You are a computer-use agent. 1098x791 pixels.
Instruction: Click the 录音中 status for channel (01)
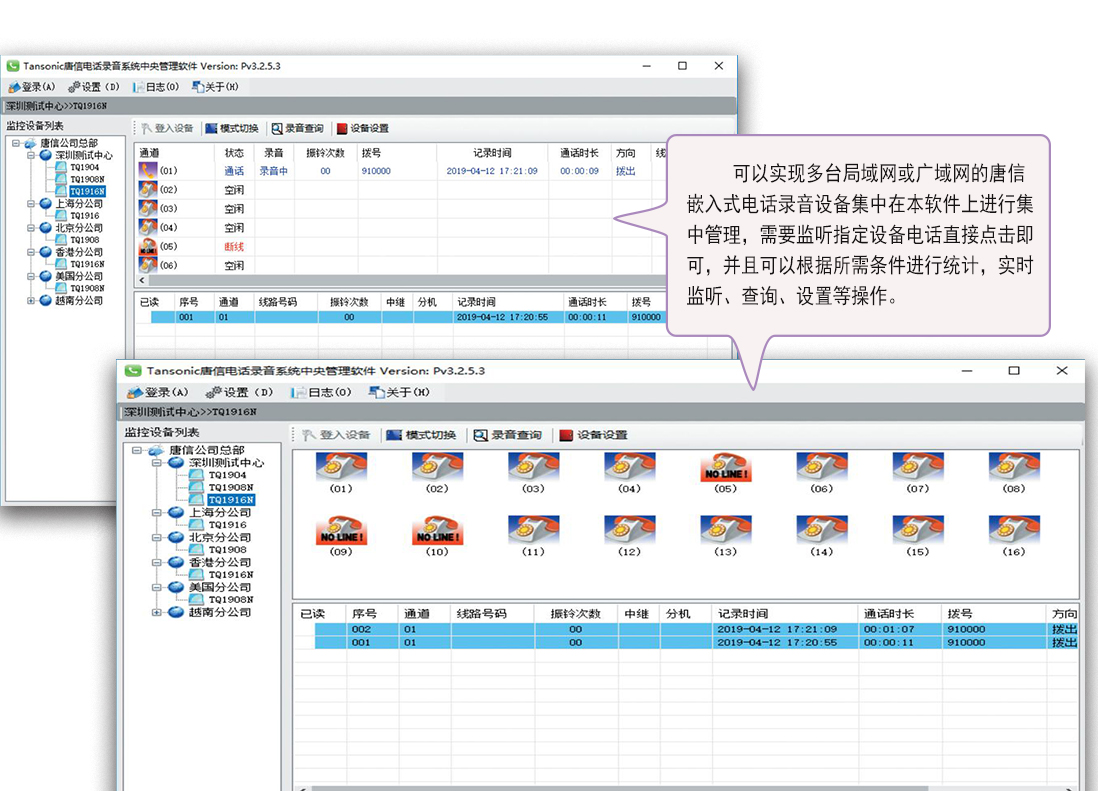(x=273, y=171)
